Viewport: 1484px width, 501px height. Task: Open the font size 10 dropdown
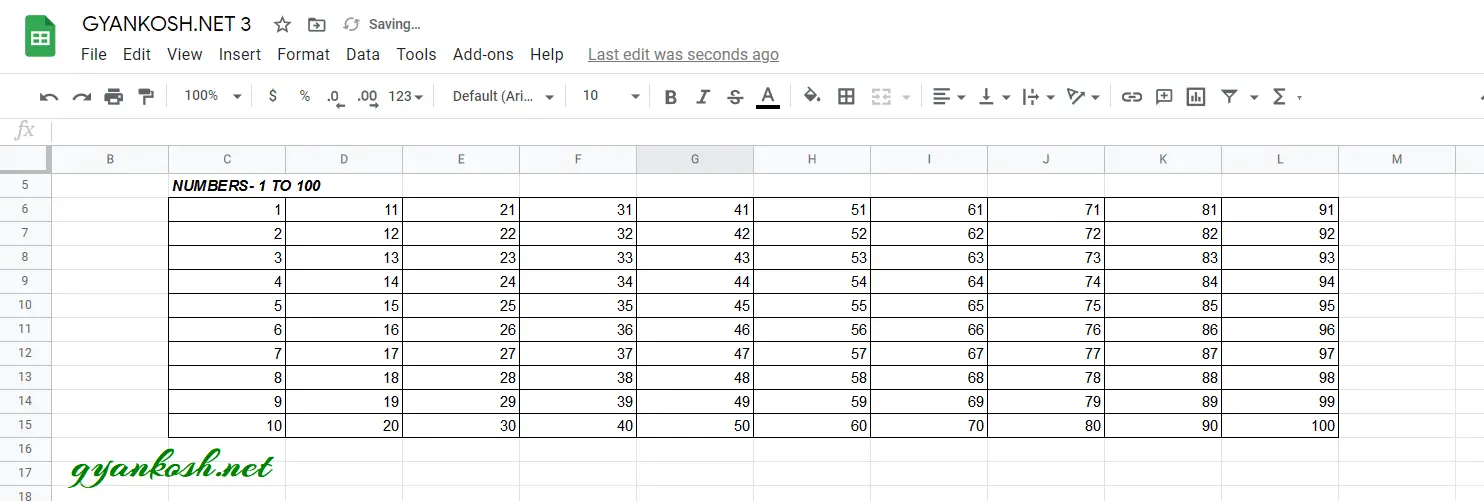pos(610,96)
